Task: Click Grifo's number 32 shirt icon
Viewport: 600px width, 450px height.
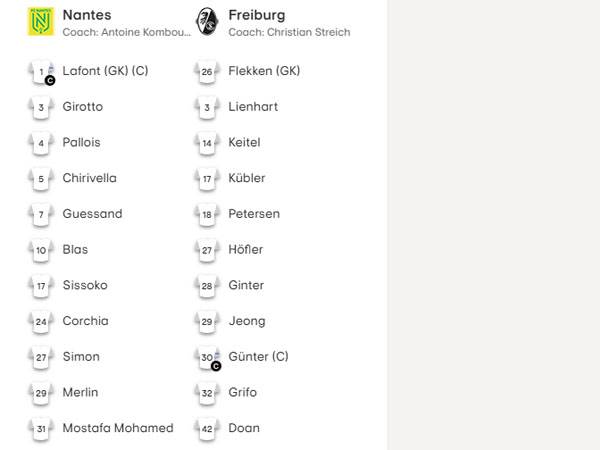Action: (207, 393)
